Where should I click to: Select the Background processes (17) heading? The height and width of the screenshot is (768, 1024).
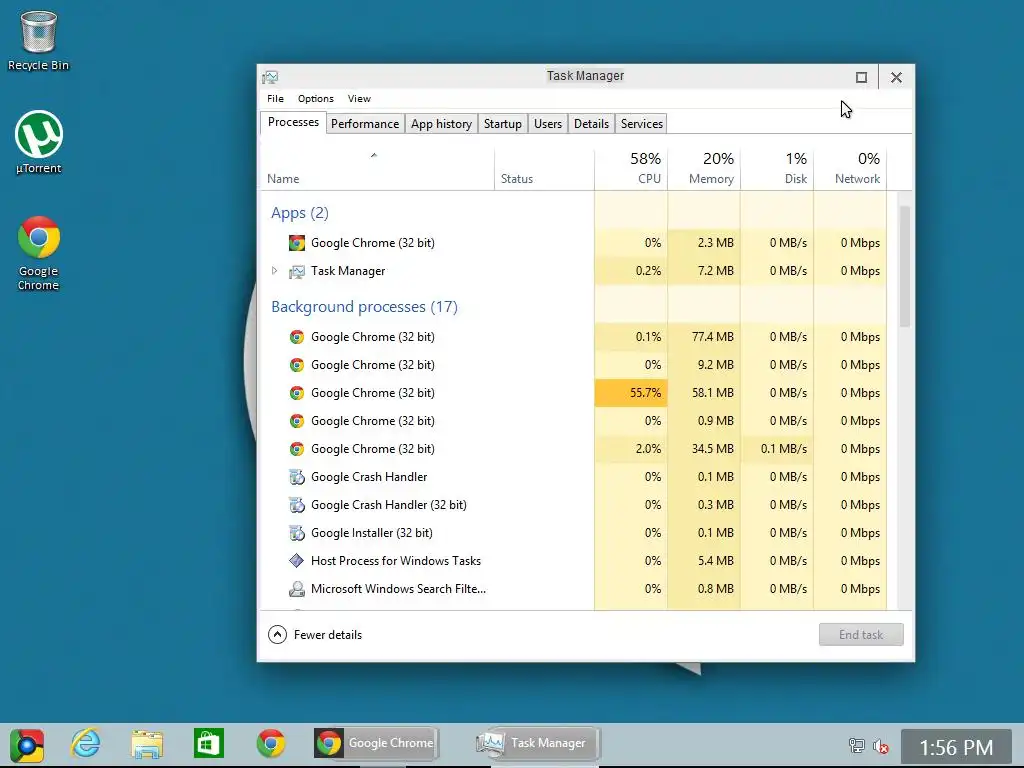(x=364, y=307)
